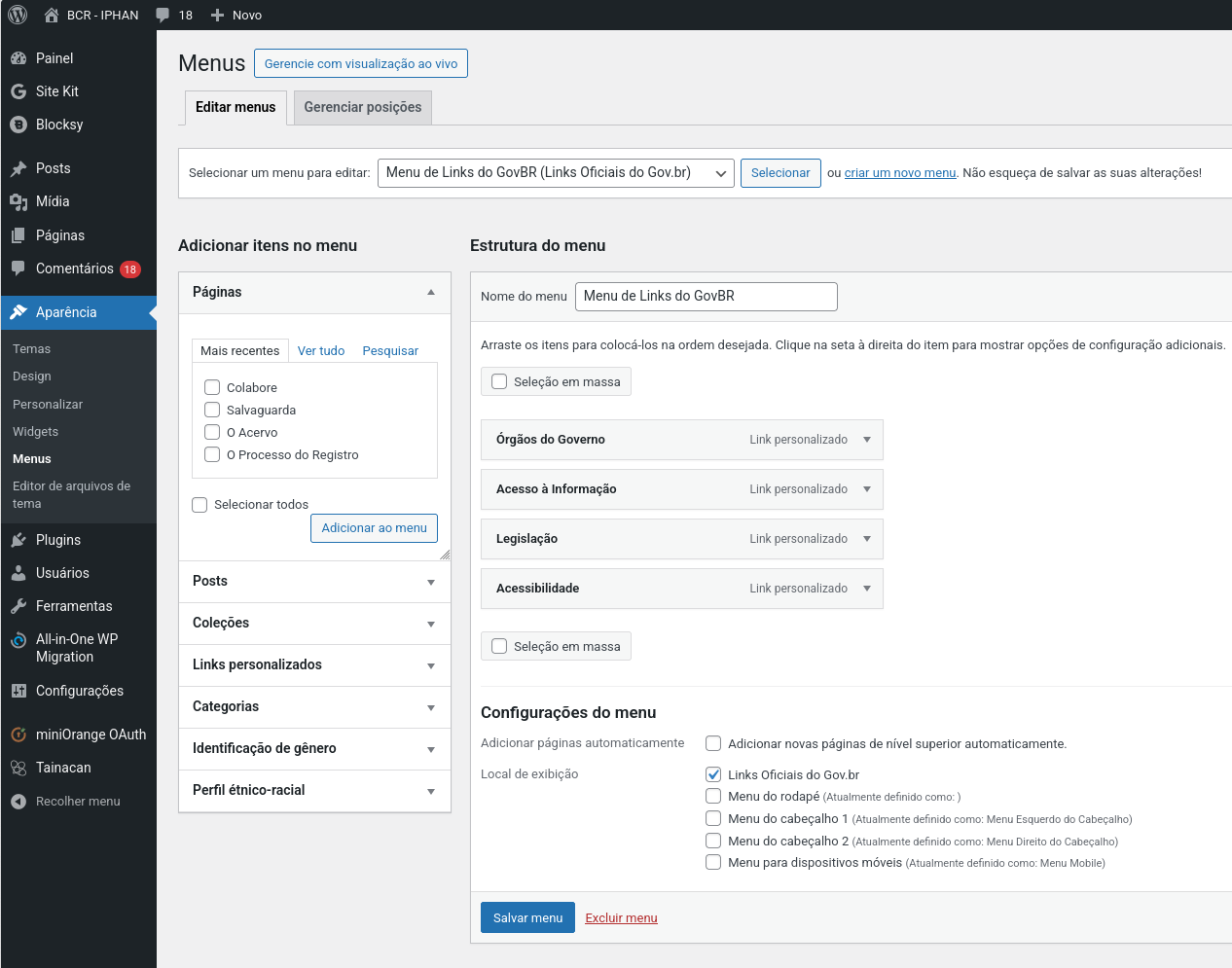This screenshot has width=1232, height=968.
Task: Expand Identificação de gênero panel
Action: point(314,749)
